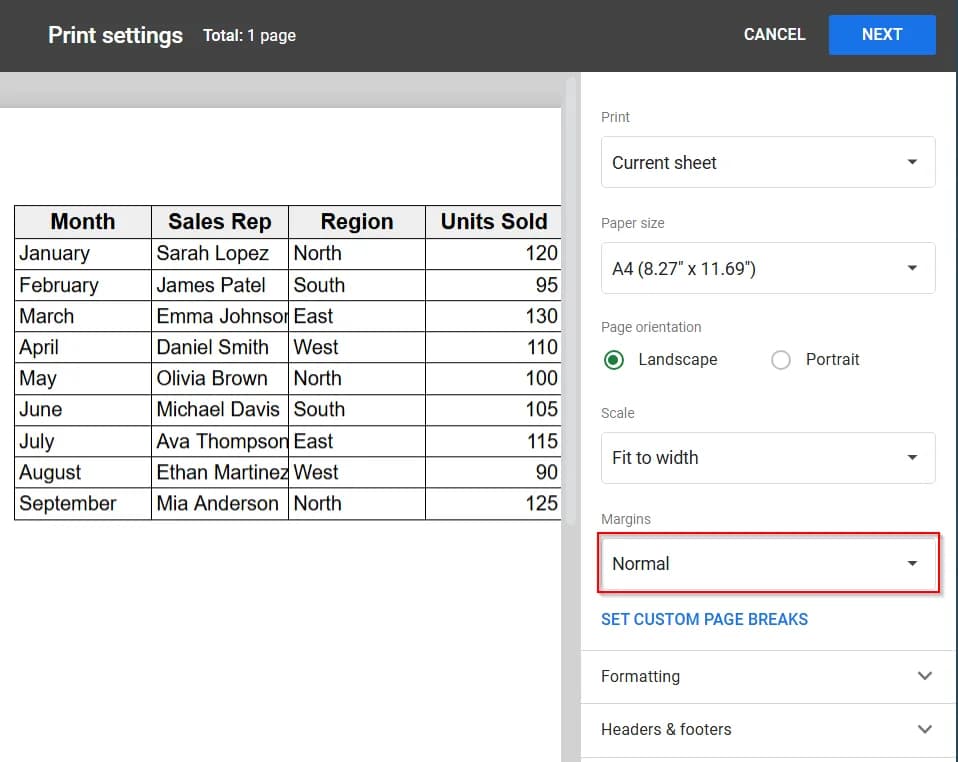This screenshot has width=958, height=762.
Task: Click the Sarah Lopez cell
Action: tap(219, 254)
